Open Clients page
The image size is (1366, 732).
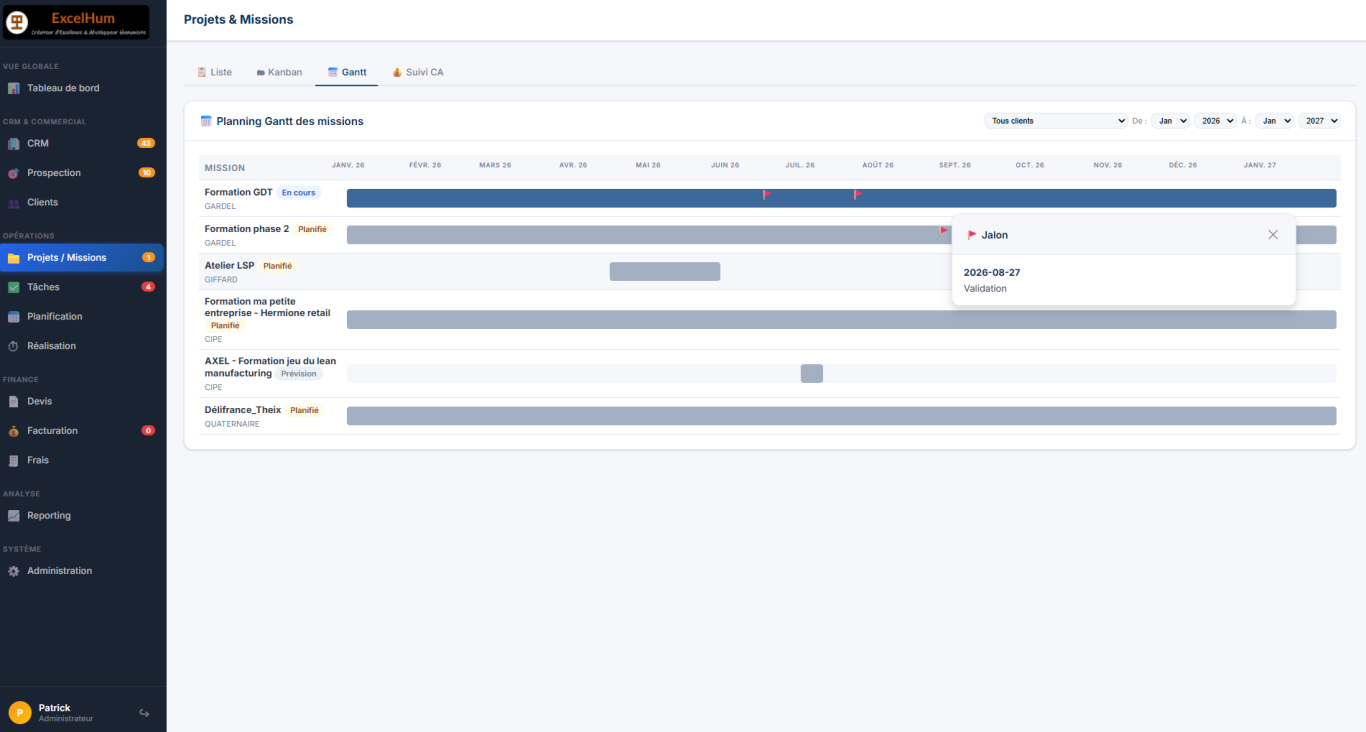pos(82,202)
